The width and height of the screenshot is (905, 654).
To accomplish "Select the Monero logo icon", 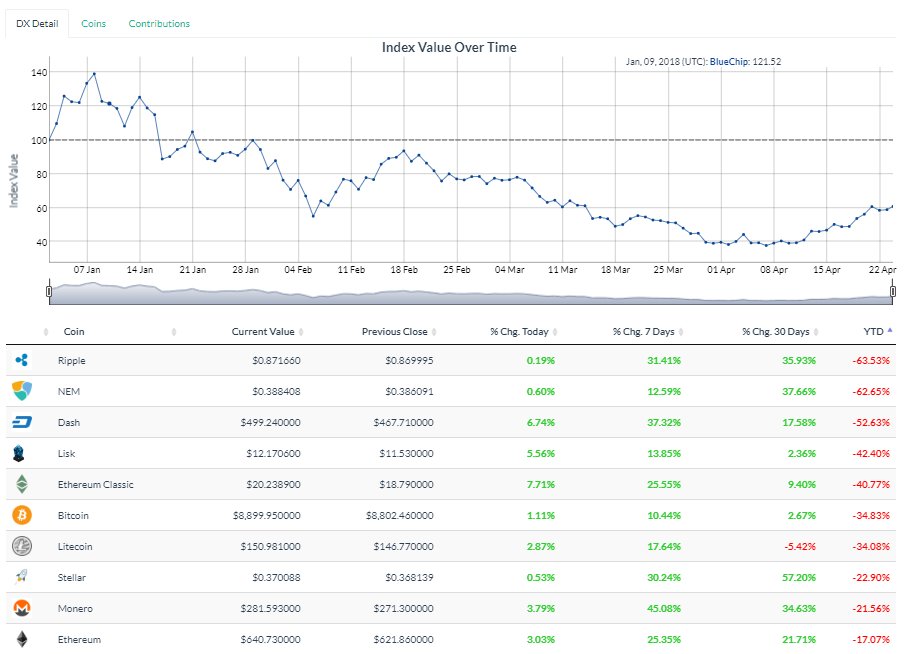I will [24, 609].
